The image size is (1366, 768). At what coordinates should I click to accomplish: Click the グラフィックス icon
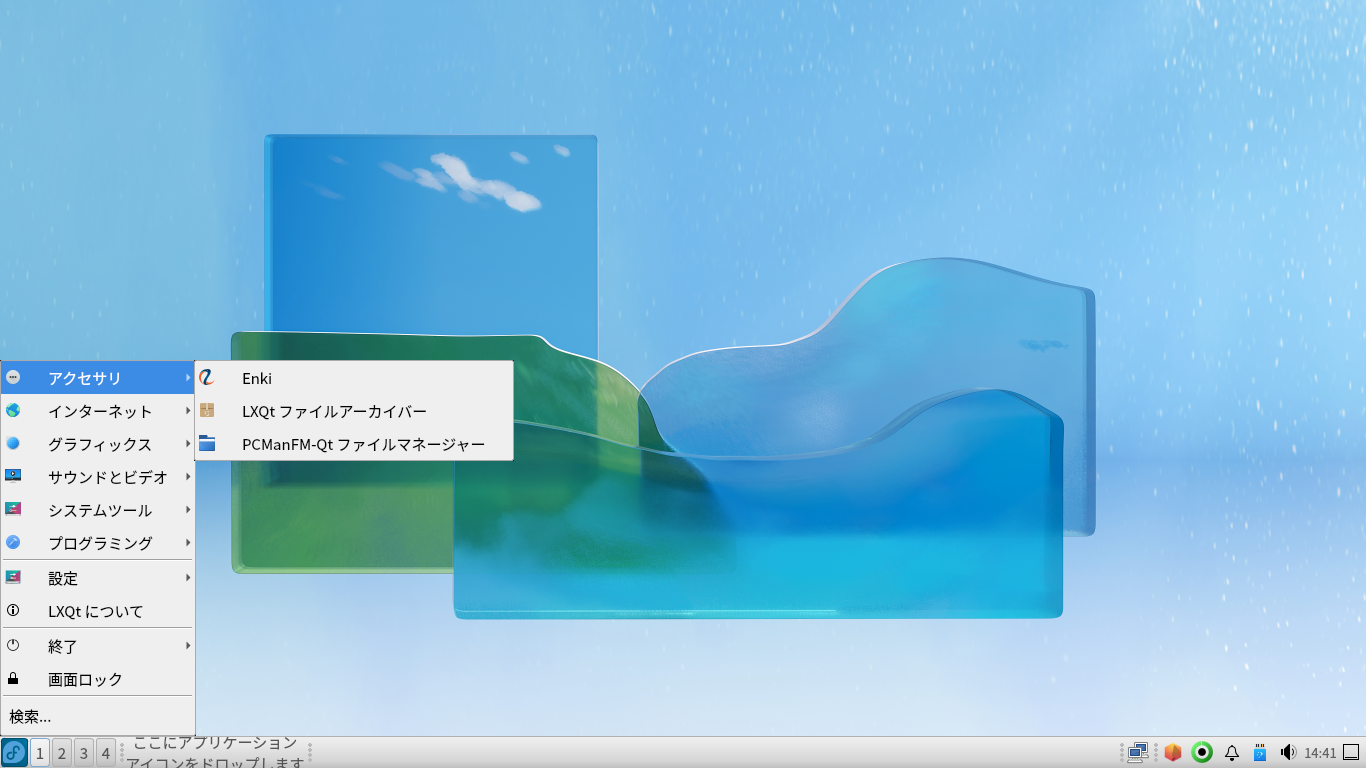tap(13, 443)
